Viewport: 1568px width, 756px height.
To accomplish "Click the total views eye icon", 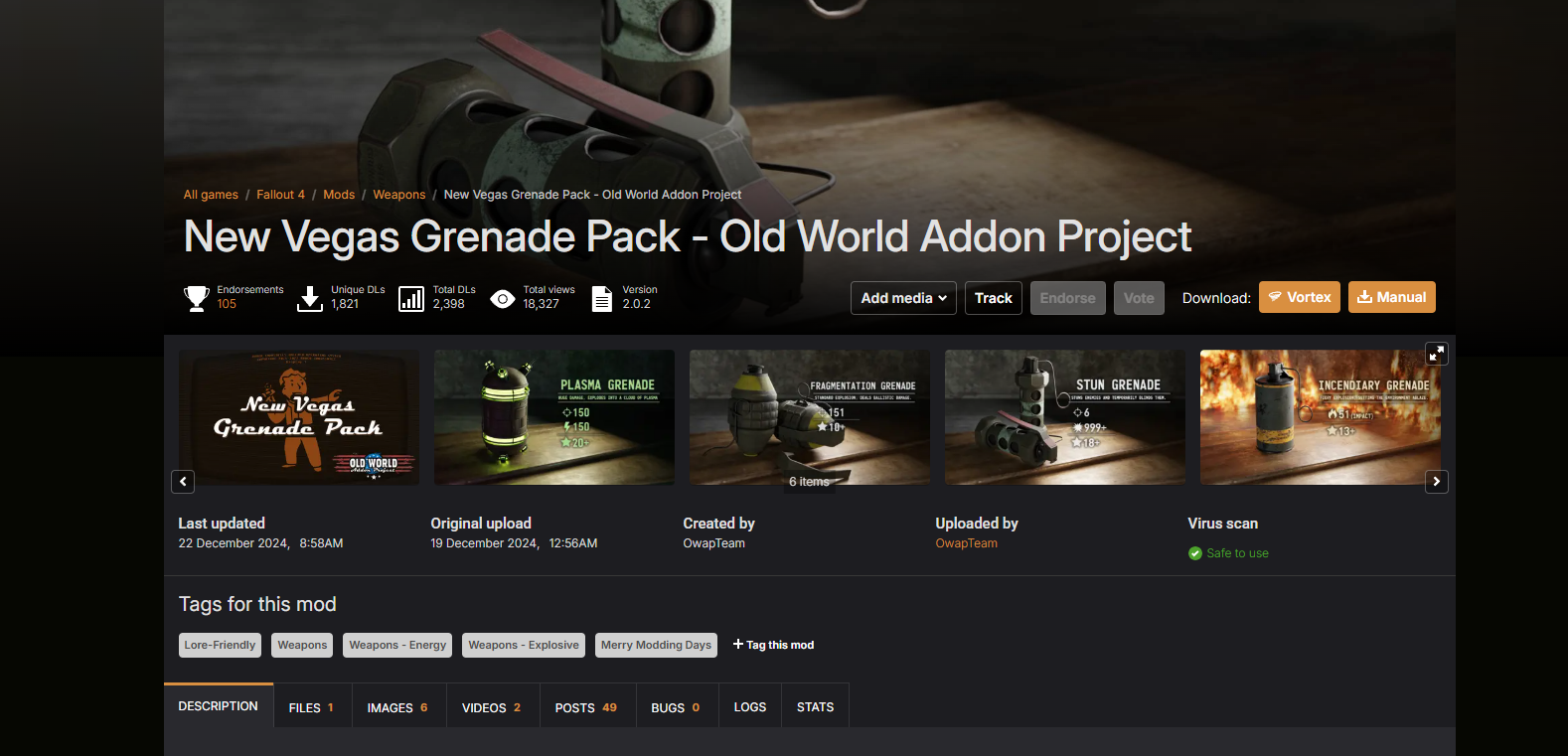I will click(x=503, y=299).
